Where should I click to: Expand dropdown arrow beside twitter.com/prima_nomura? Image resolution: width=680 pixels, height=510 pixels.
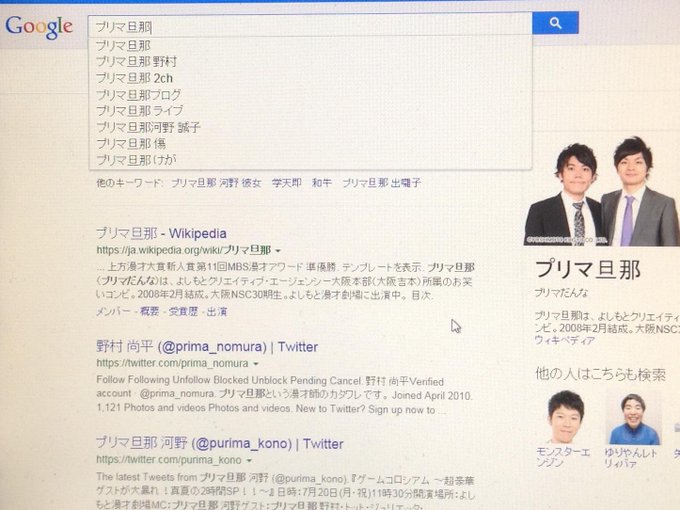point(256,364)
